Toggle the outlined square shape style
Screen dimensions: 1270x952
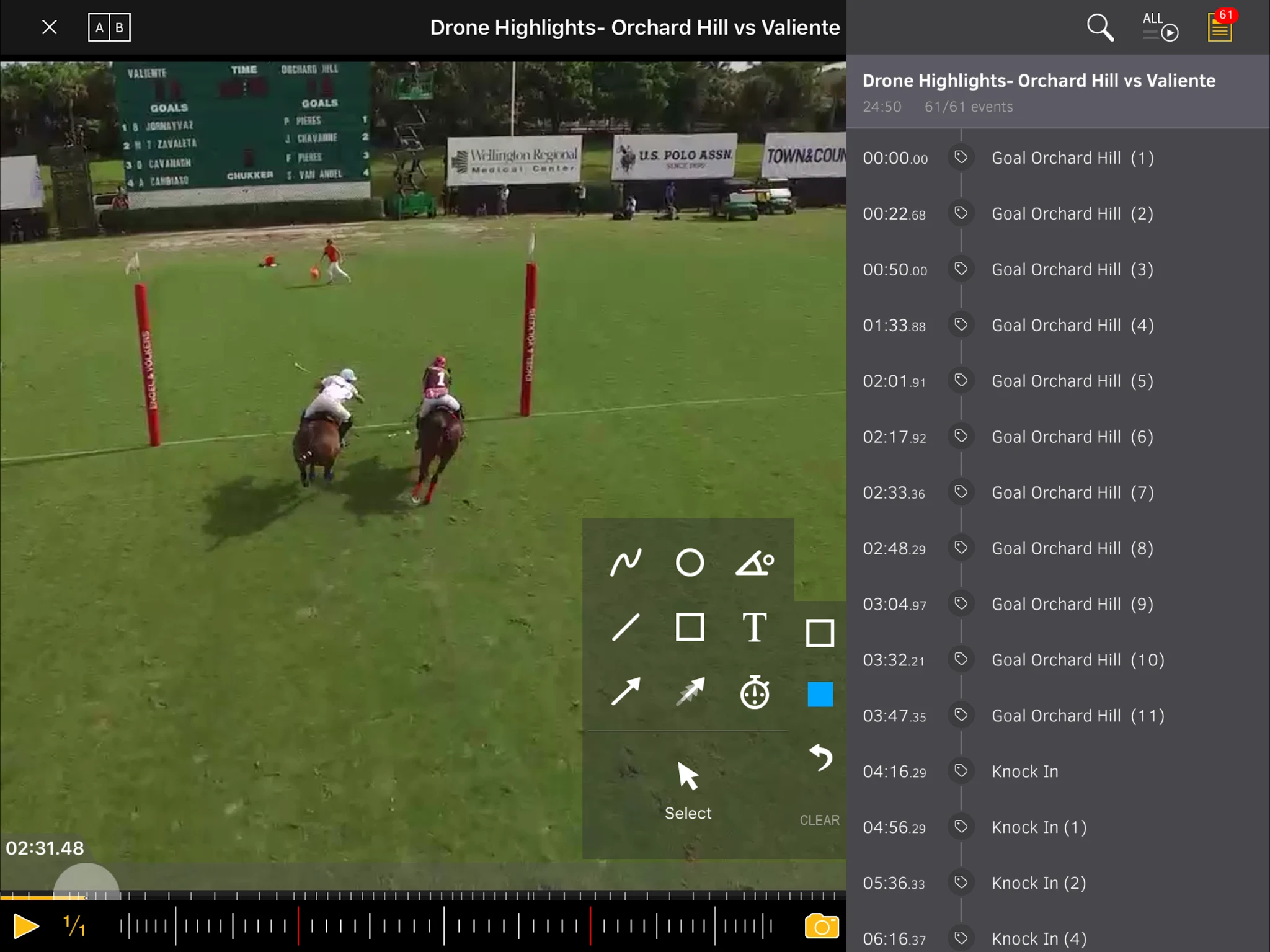(x=820, y=633)
